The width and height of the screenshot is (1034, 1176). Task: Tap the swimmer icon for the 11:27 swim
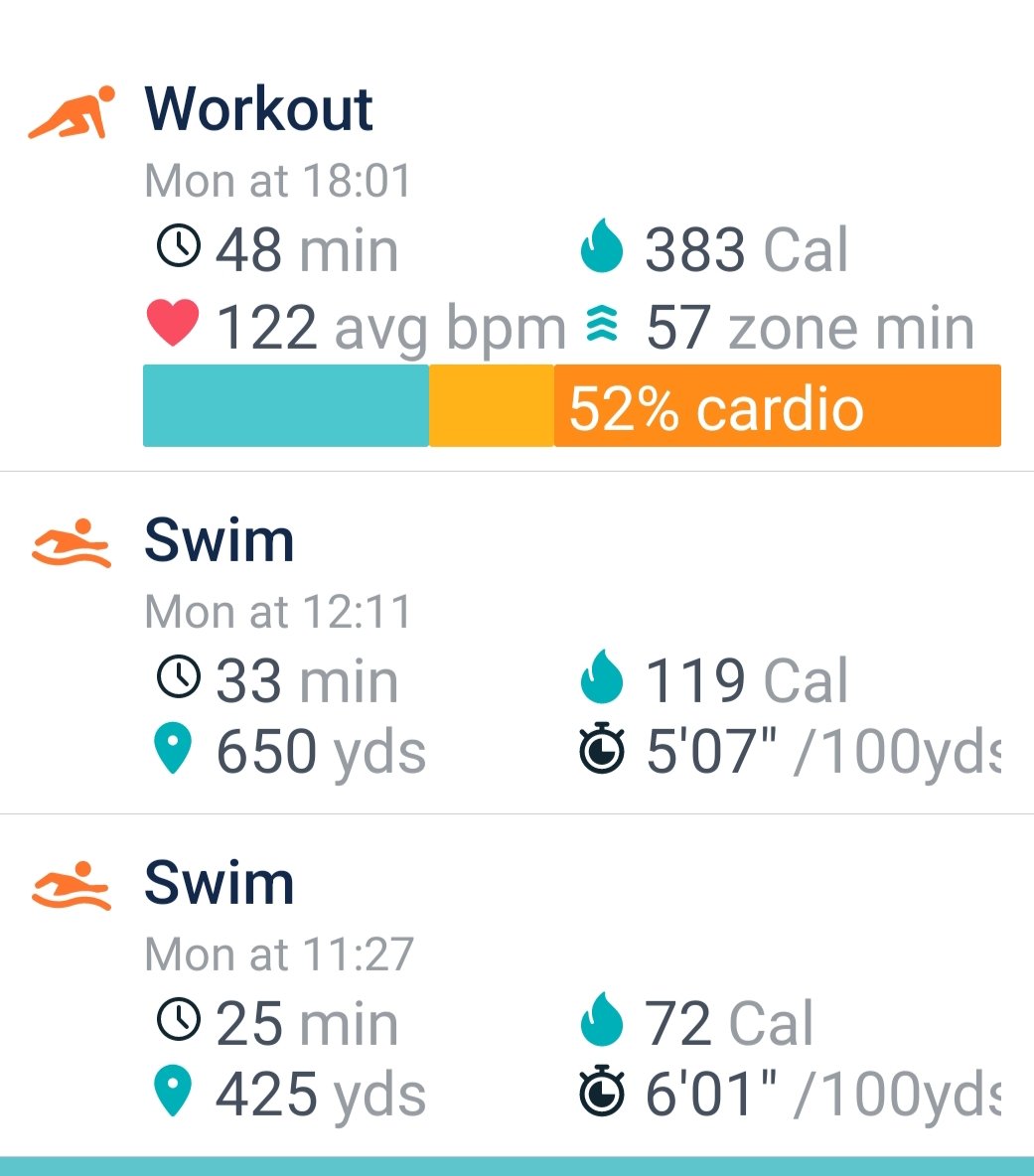tap(72, 885)
